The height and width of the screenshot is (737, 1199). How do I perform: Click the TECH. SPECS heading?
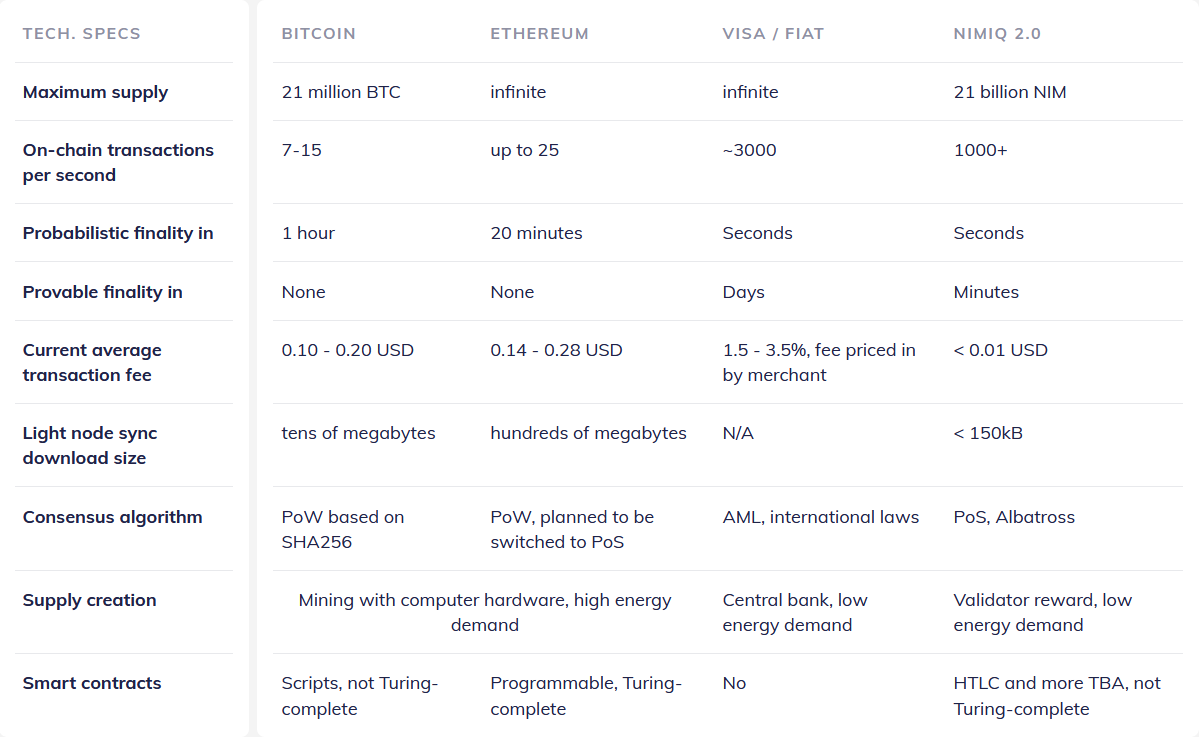coord(82,34)
